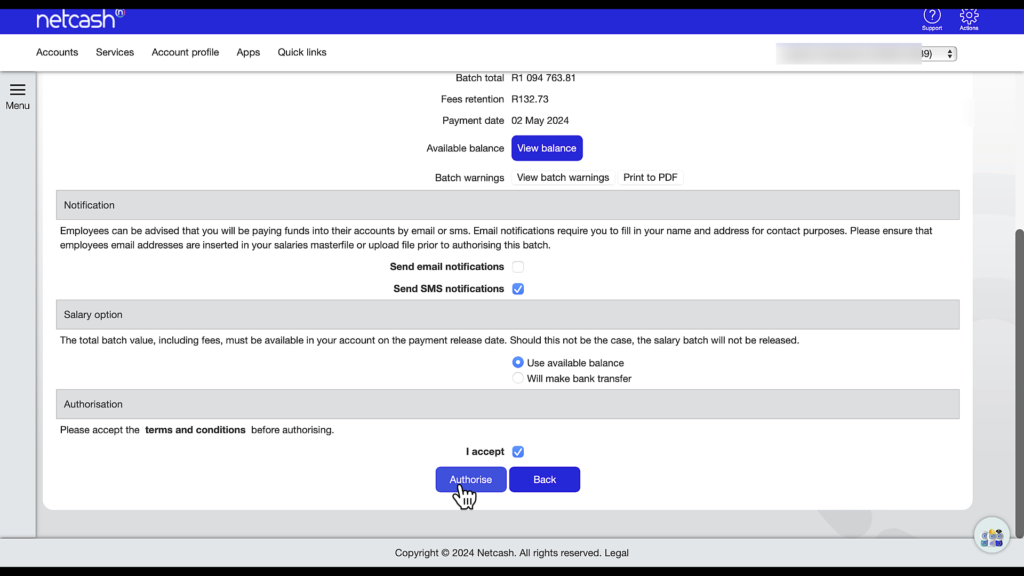Viewport: 1024px width, 576px height.
Task: Click the Back button
Action: (545, 479)
